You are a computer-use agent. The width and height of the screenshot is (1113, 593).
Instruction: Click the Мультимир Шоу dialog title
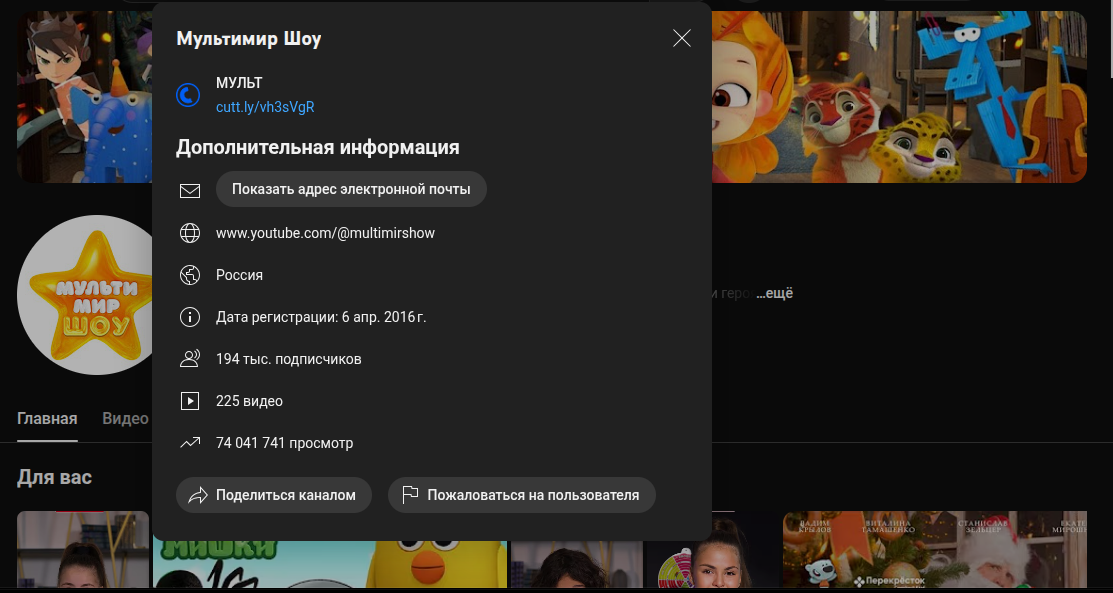click(x=248, y=38)
